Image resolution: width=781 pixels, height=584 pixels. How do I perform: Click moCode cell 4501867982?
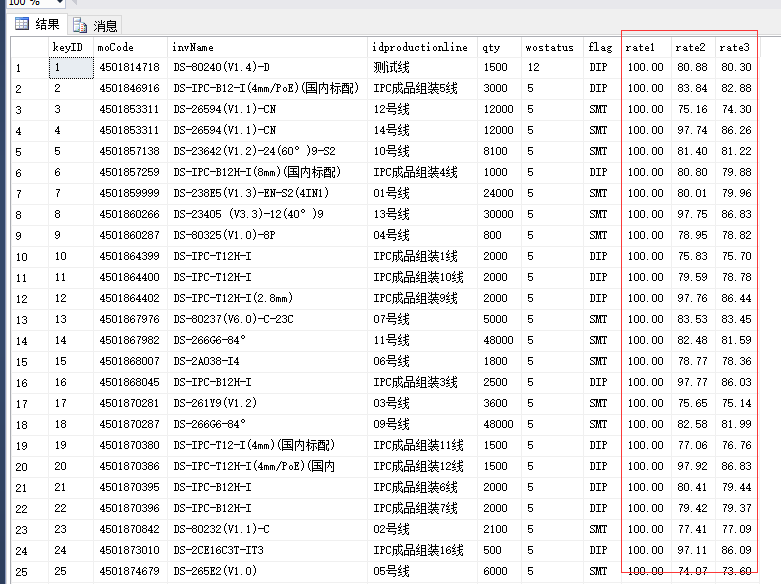(130, 340)
